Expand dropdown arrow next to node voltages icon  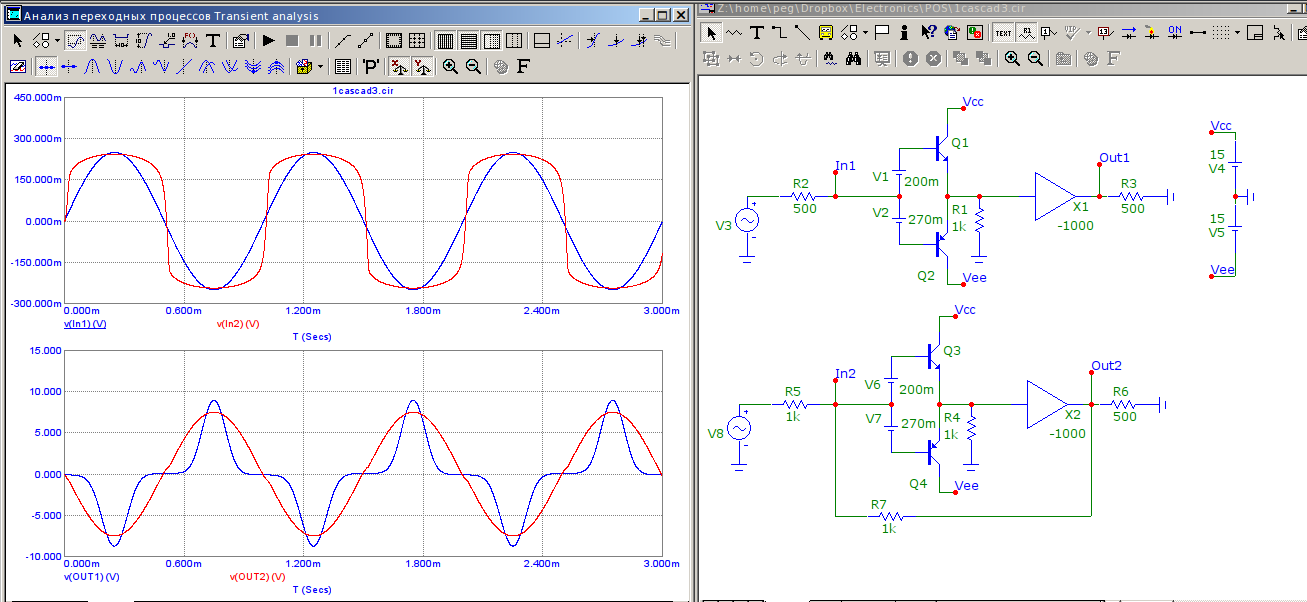1088,33
